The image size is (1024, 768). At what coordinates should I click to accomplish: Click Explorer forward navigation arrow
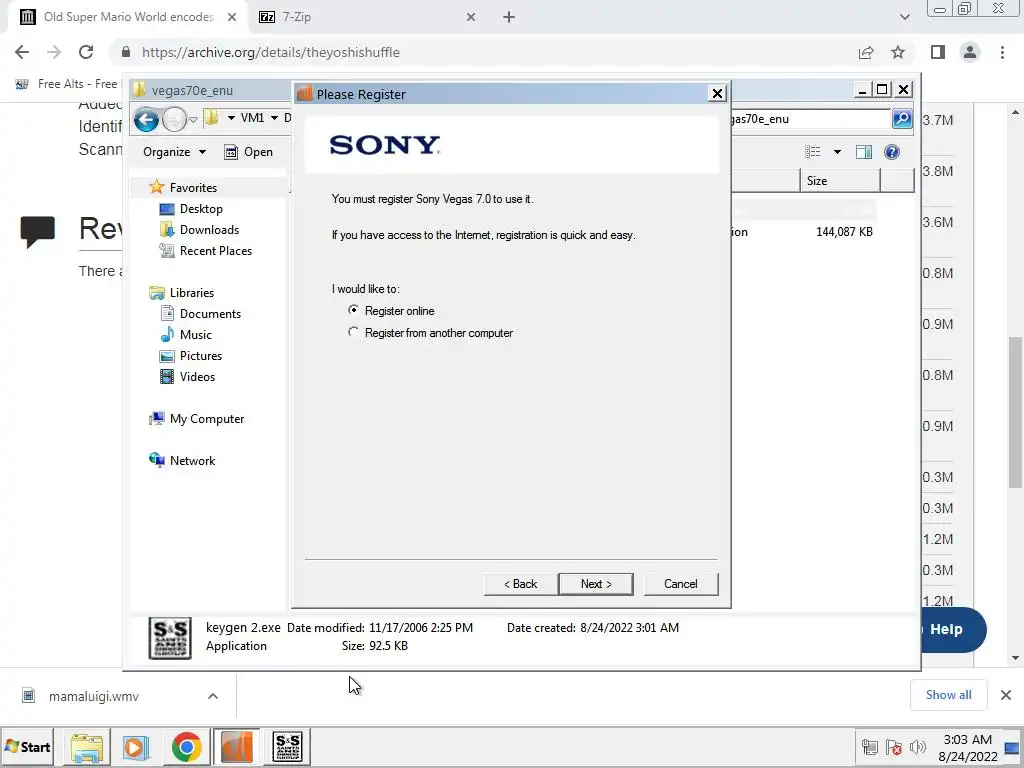click(174, 120)
